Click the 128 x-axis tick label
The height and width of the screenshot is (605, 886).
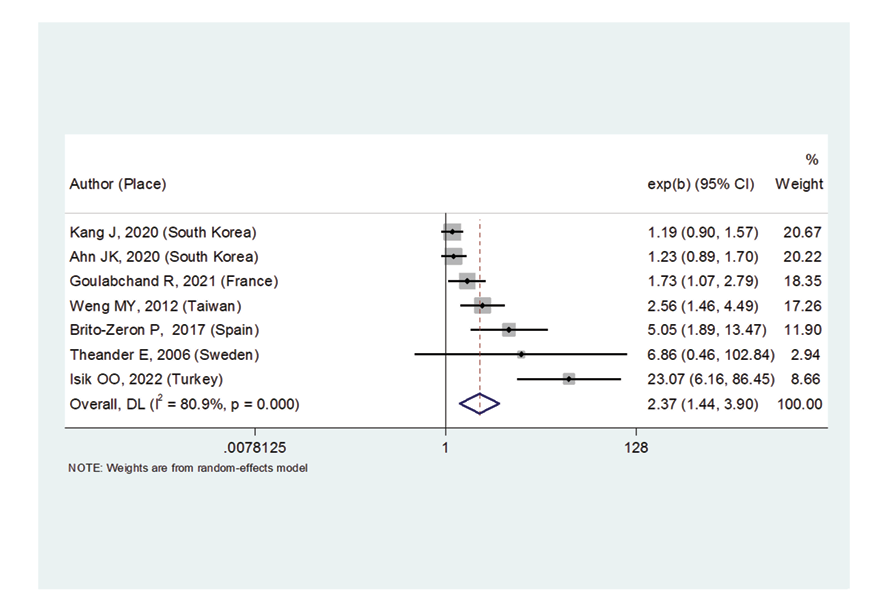pyautogui.click(x=636, y=448)
